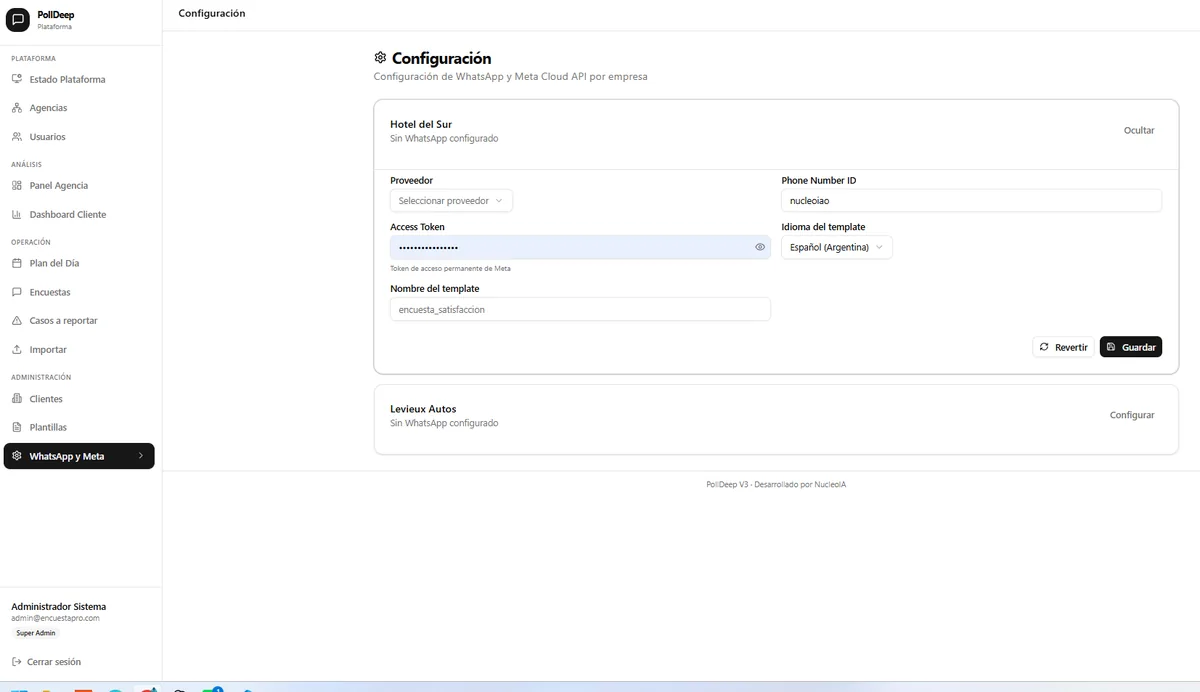The image size is (1200, 692).
Task: Click the Phone Number ID field
Action: click(x=971, y=201)
